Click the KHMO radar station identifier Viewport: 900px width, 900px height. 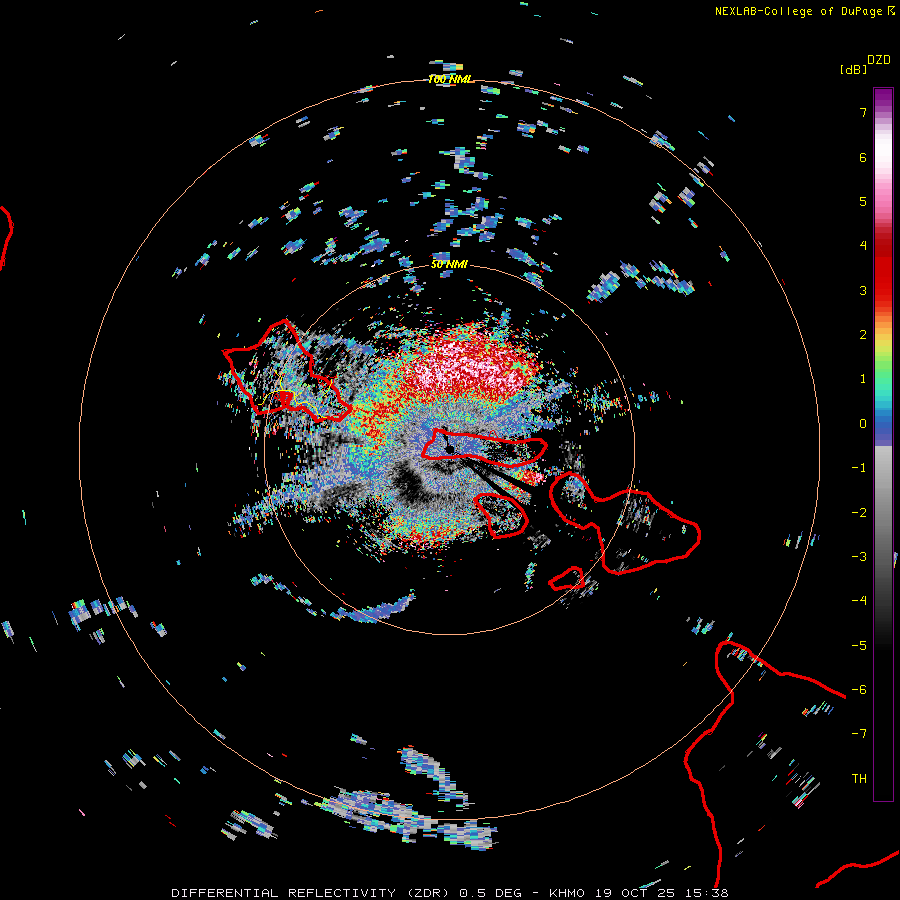click(x=567, y=893)
